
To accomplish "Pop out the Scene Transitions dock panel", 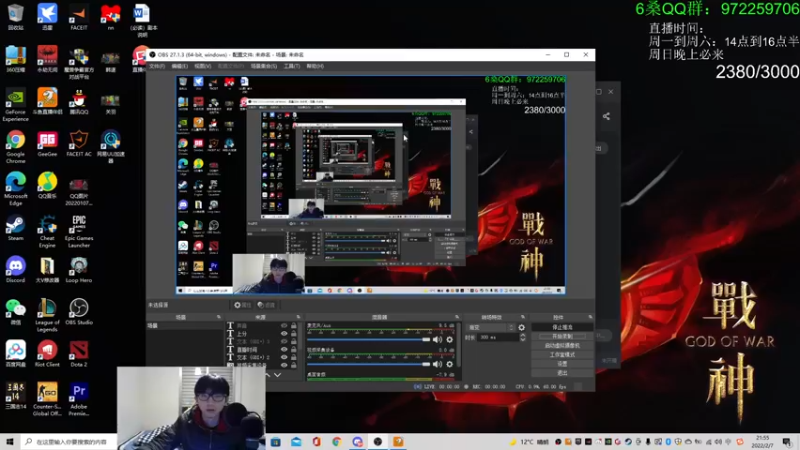I will tap(523, 317).
